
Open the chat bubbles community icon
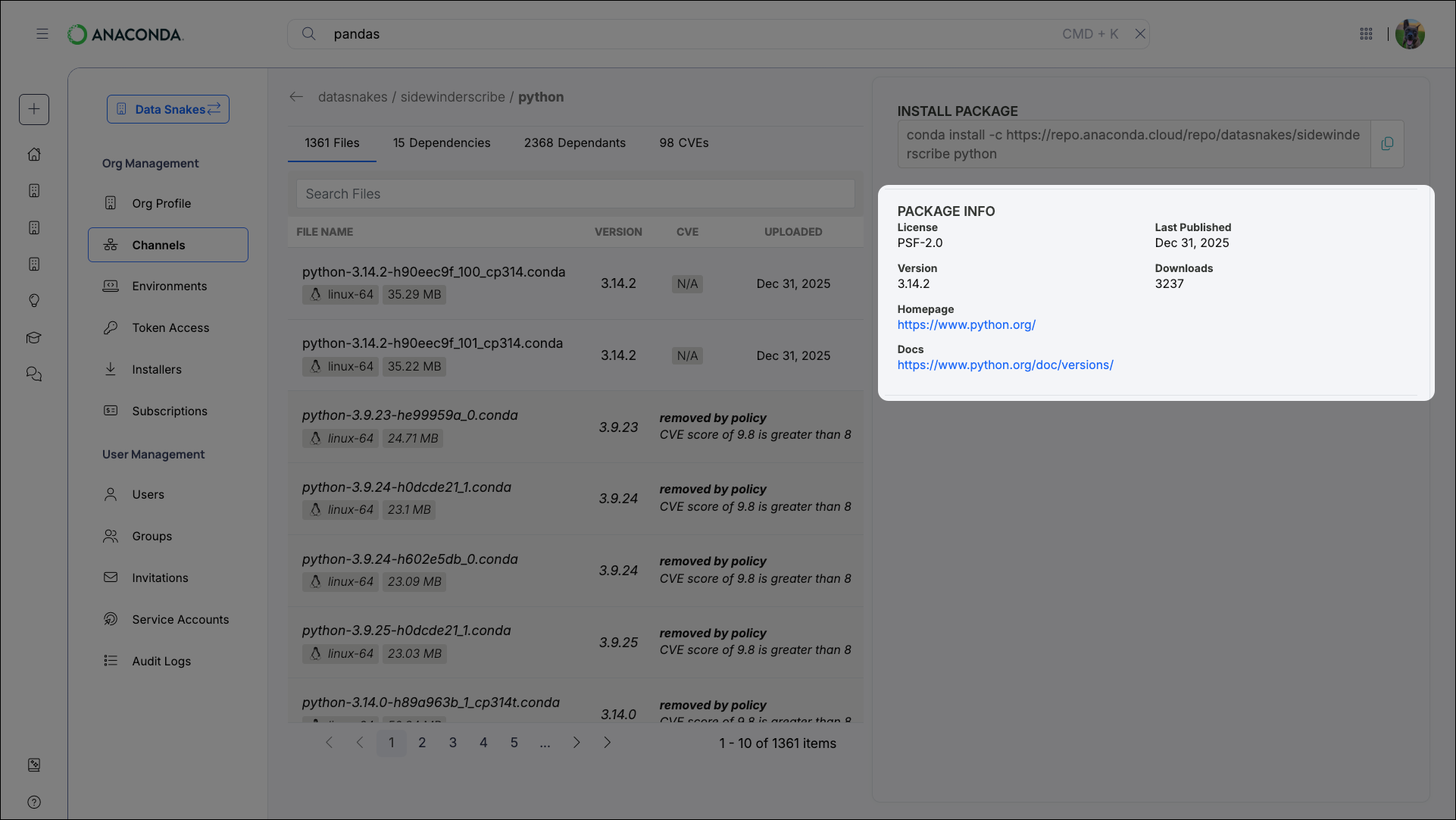tap(34, 374)
